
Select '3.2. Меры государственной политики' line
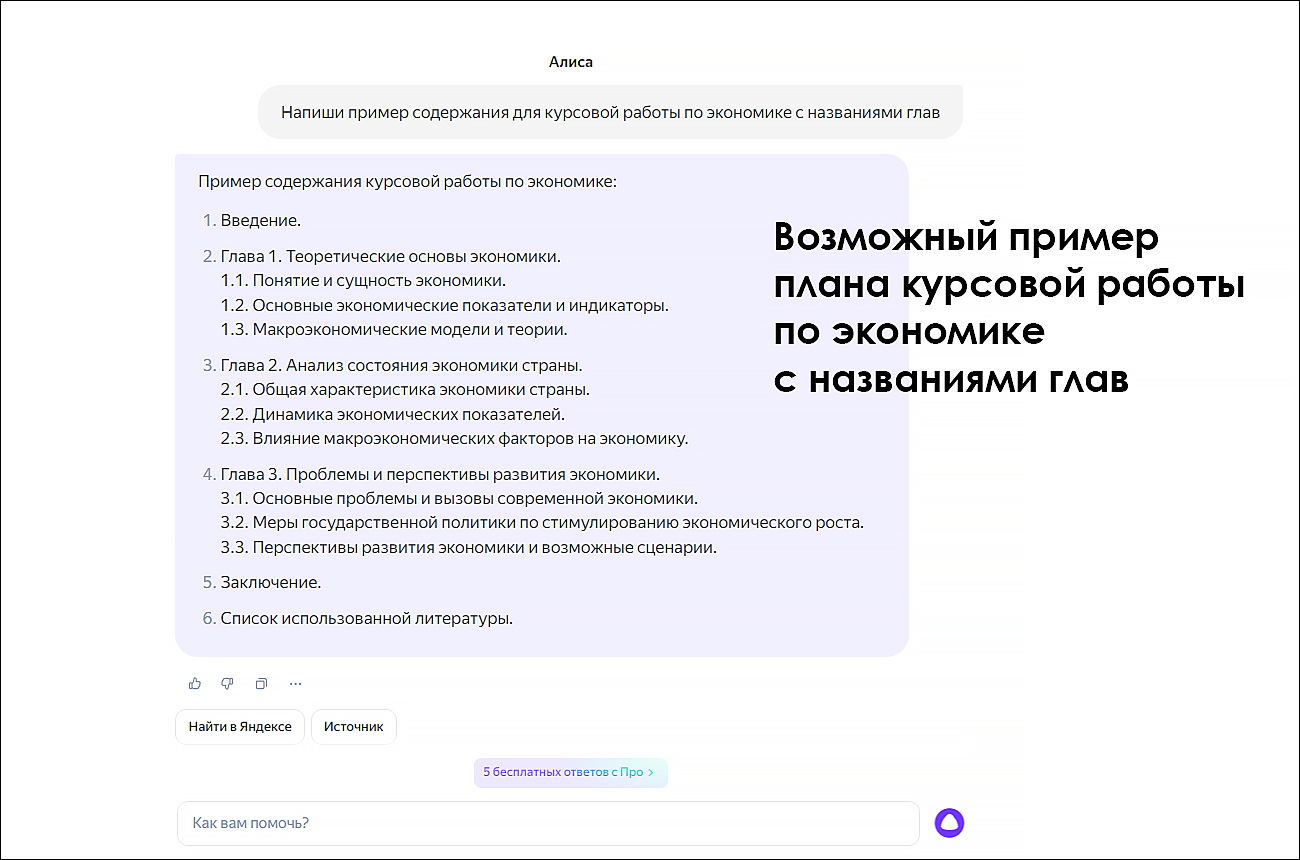coord(542,523)
